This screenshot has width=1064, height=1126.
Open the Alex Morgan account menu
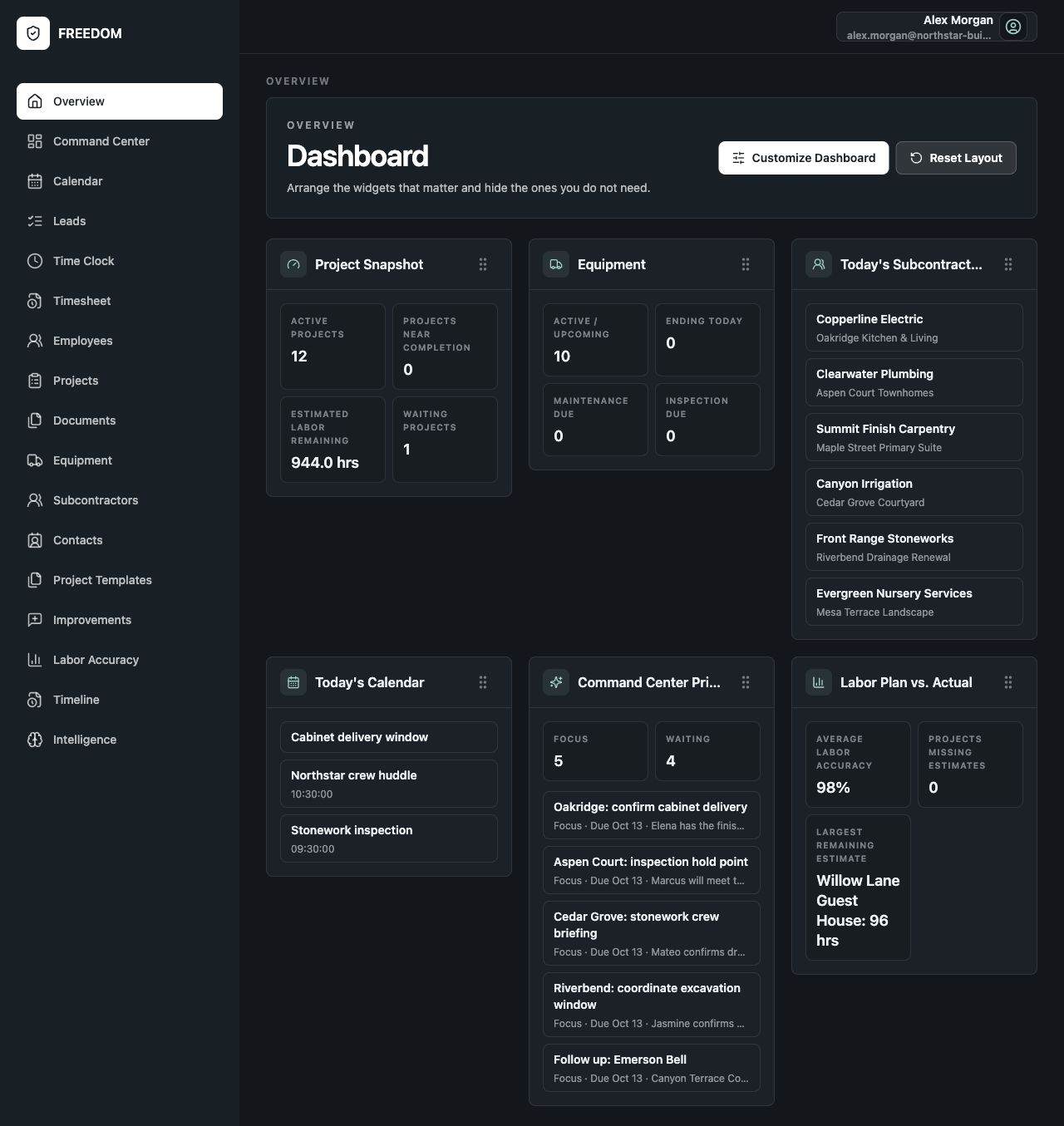click(937, 27)
